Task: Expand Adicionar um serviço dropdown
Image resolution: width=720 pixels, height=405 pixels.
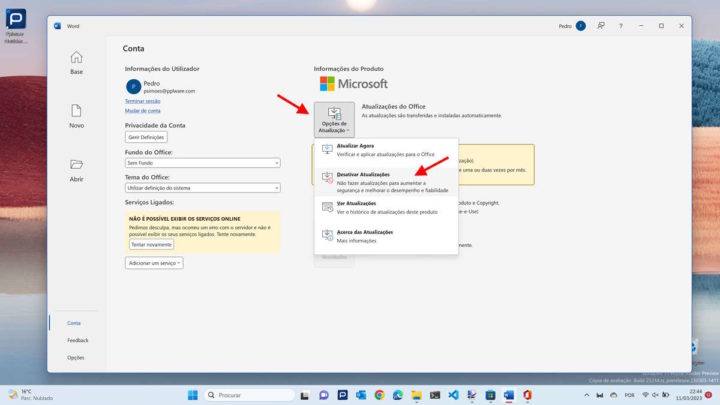Action: 154,263
